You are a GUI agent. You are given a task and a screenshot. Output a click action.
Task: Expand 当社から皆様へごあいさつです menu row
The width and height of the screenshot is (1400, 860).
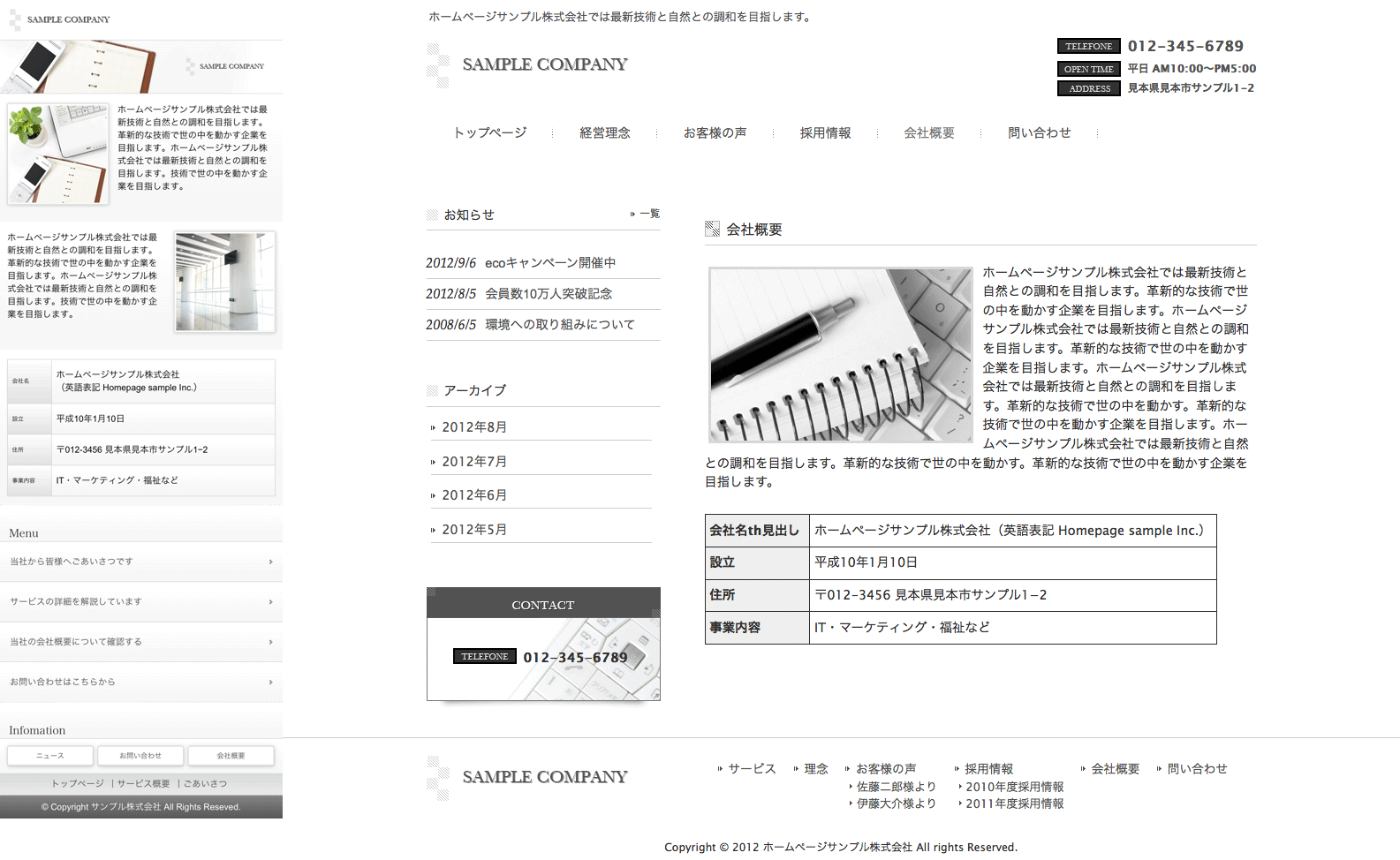[x=141, y=562]
